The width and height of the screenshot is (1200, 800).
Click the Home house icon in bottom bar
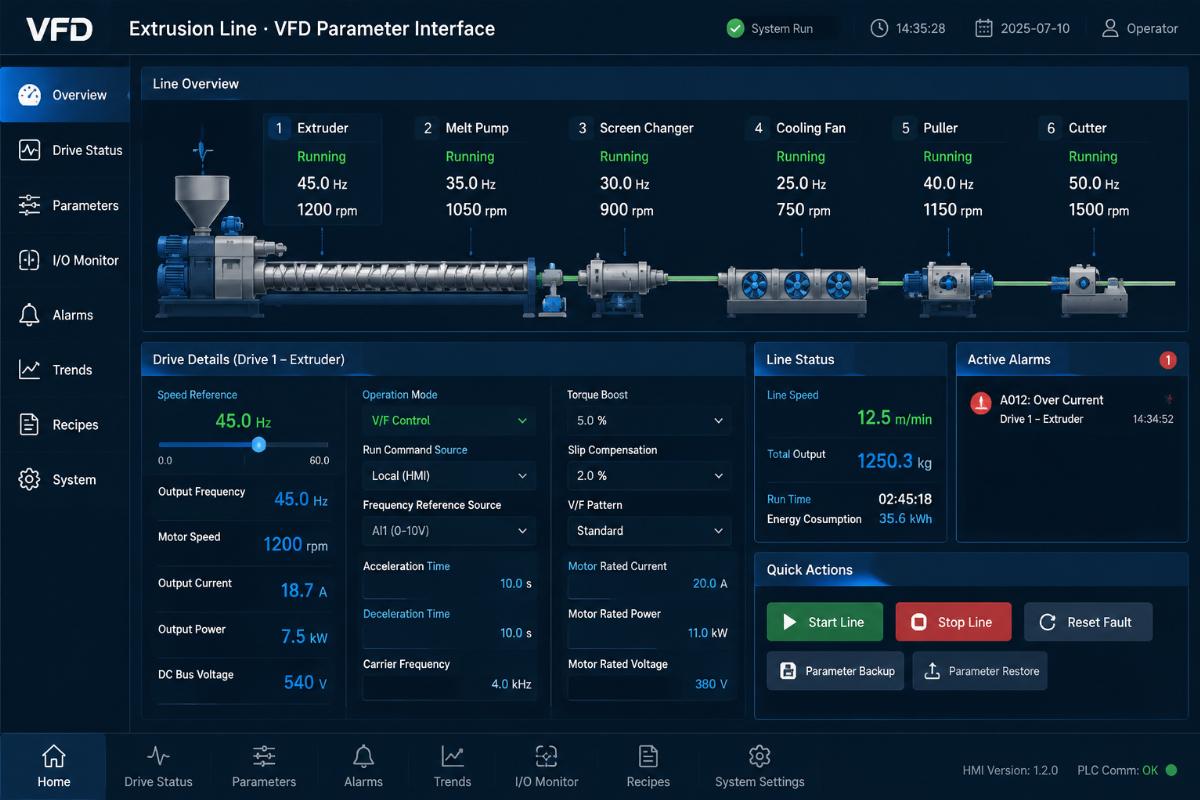pos(54,756)
